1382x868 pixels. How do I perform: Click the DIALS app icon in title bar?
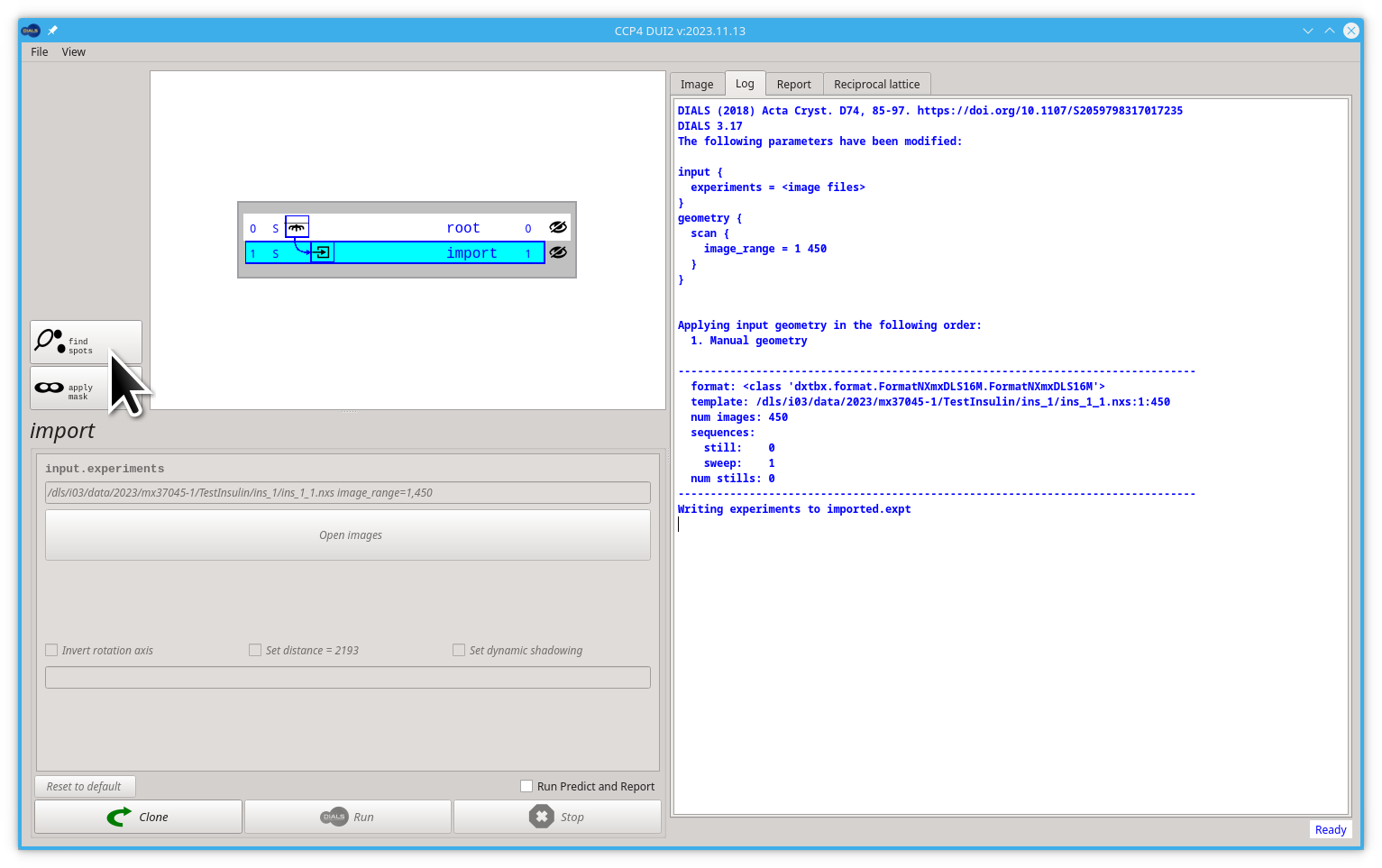tap(31, 31)
